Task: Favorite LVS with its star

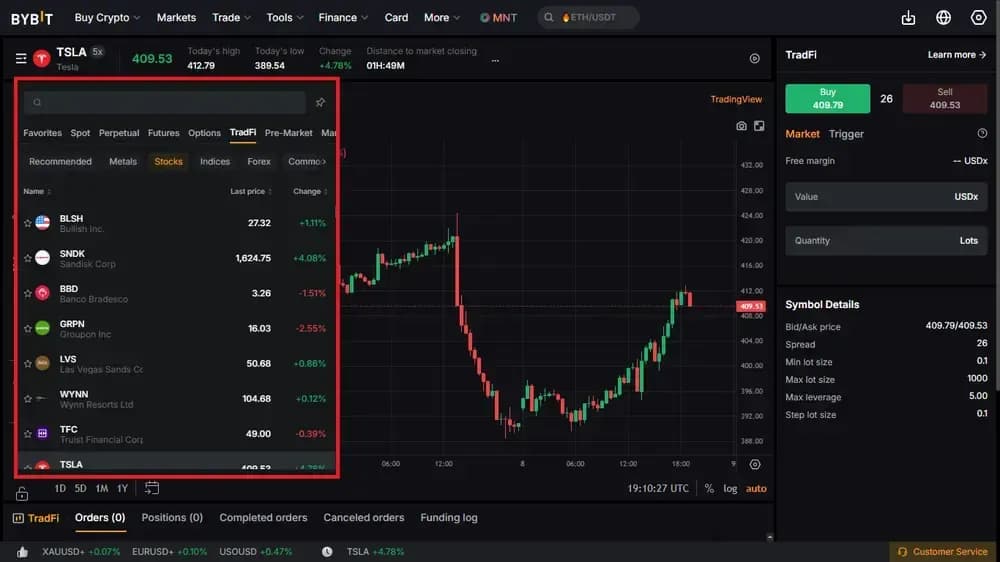Action: click(x=27, y=364)
